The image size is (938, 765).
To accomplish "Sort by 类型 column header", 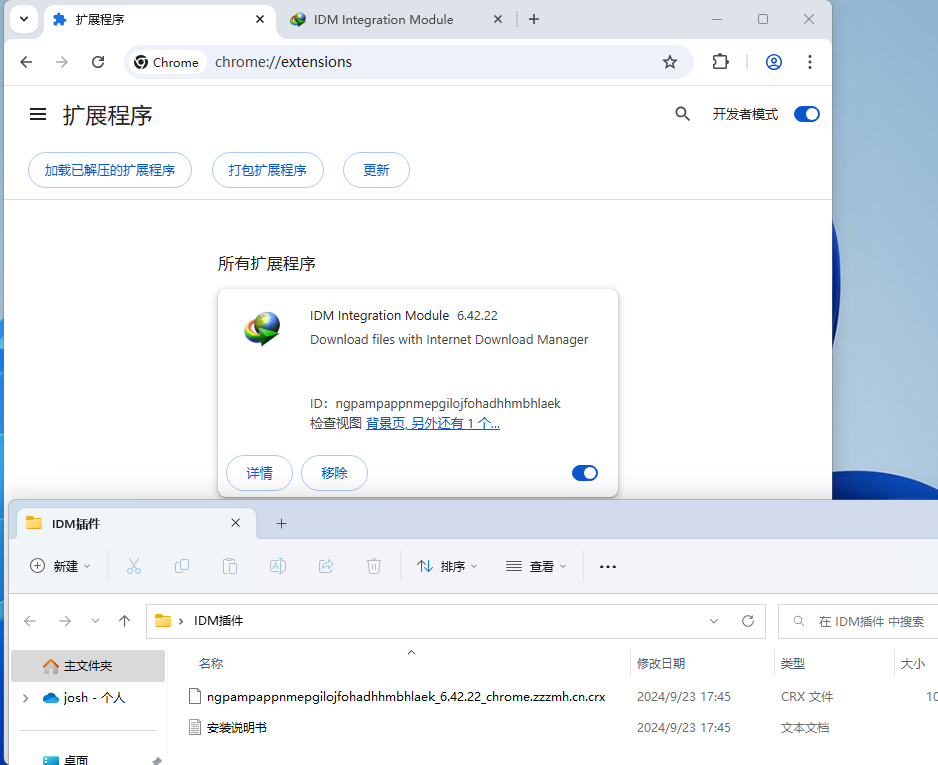I will coord(793,663).
